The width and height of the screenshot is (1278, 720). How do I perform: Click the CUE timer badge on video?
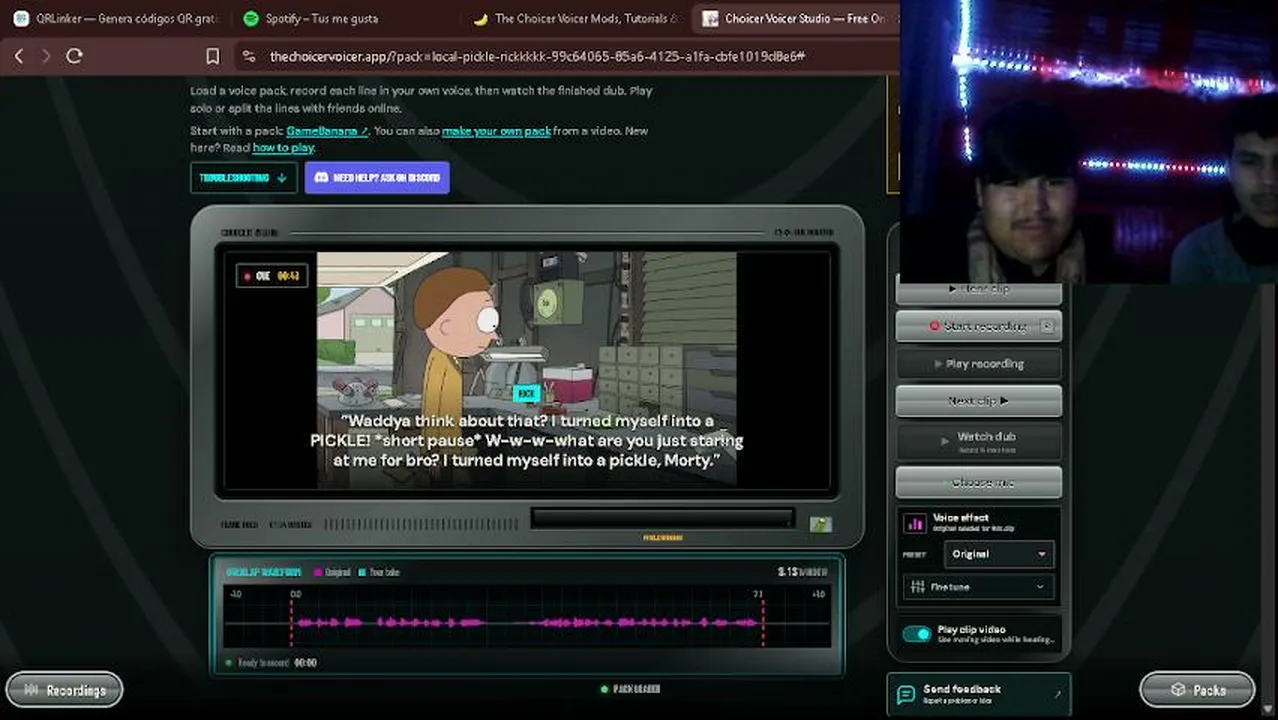point(271,276)
